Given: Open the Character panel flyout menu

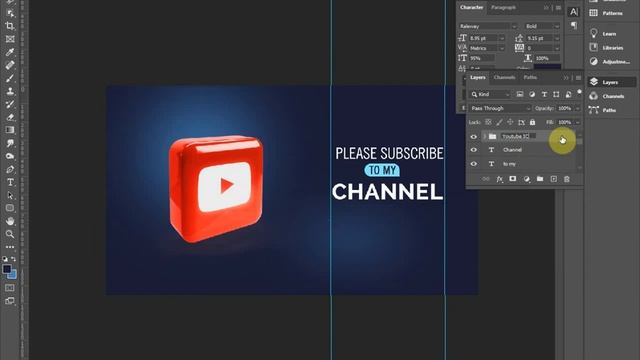Looking at the screenshot, I should click(x=558, y=8).
